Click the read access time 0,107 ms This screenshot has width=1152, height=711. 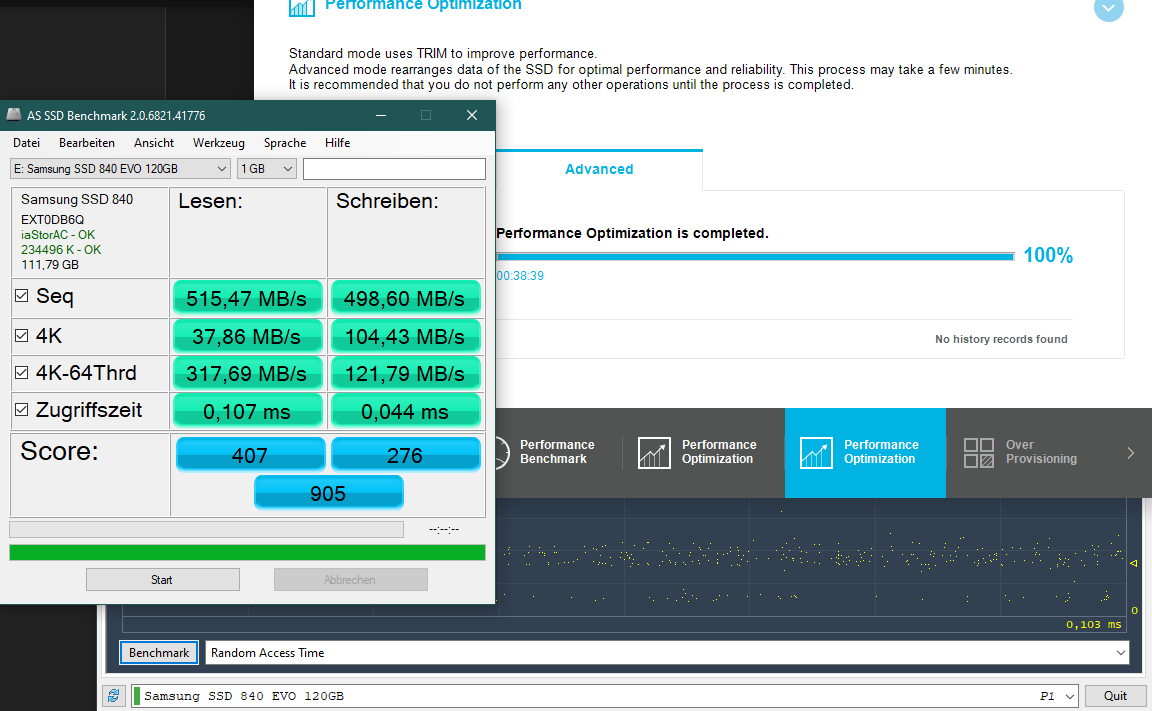pyautogui.click(x=247, y=411)
